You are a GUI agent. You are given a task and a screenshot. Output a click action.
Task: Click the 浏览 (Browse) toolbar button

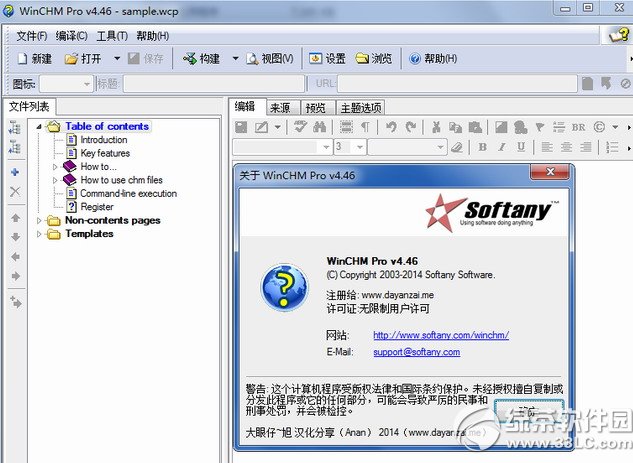[x=374, y=59]
